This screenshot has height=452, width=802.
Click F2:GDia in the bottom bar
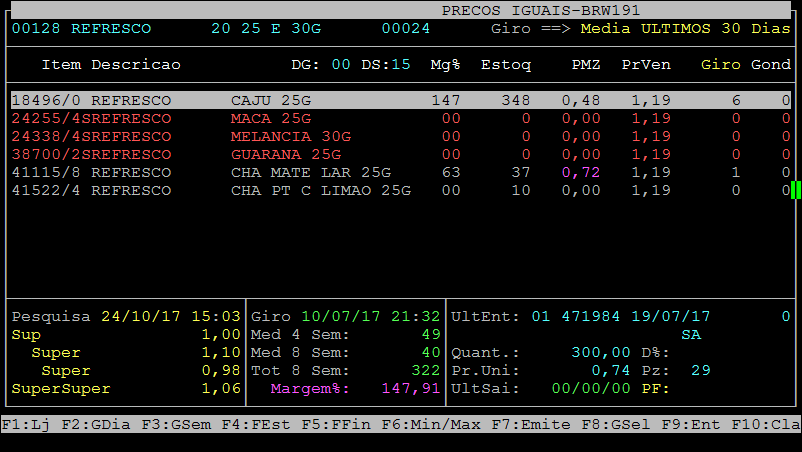point(86,425)
